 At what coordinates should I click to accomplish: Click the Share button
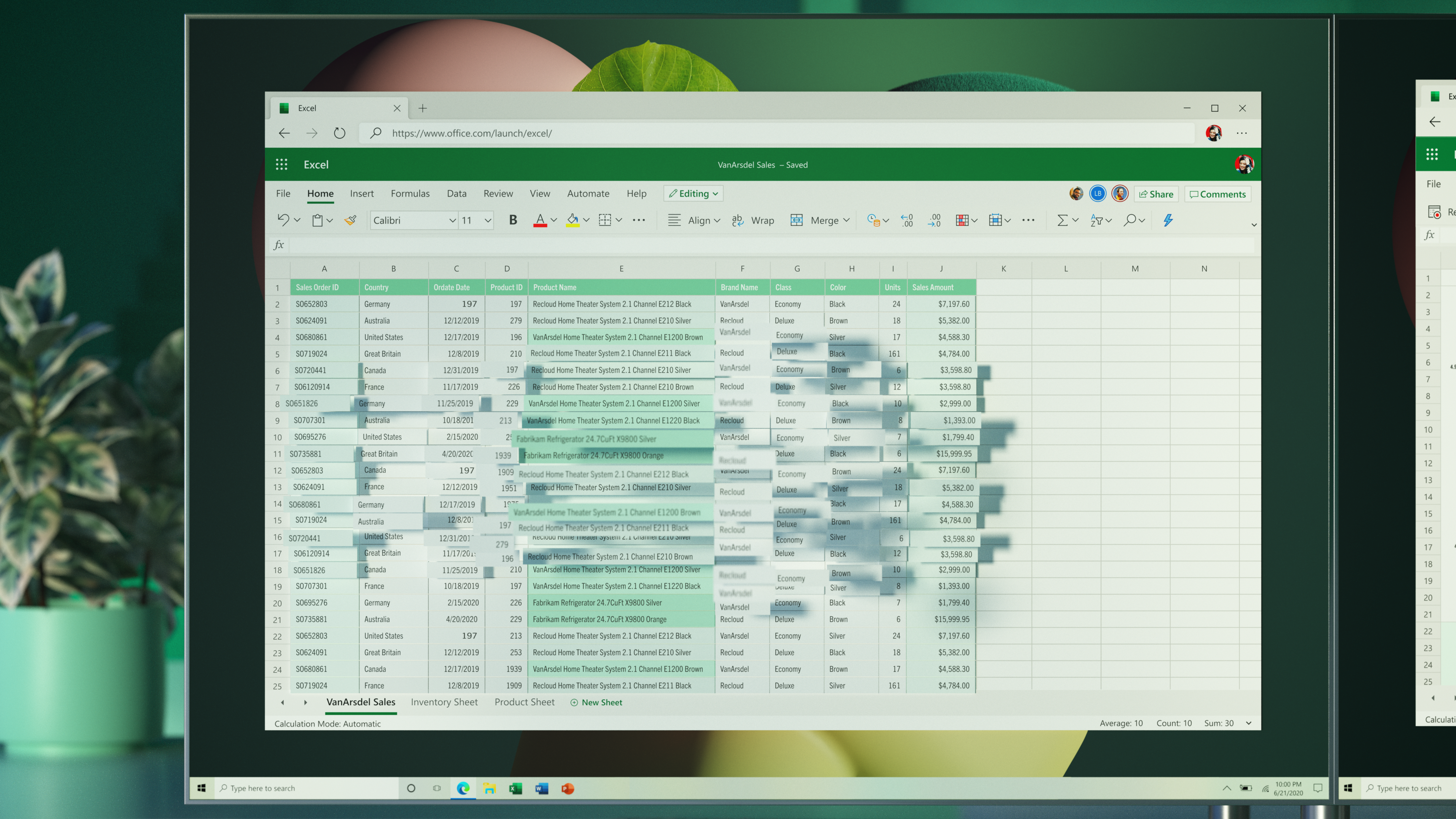point(1156,194)
